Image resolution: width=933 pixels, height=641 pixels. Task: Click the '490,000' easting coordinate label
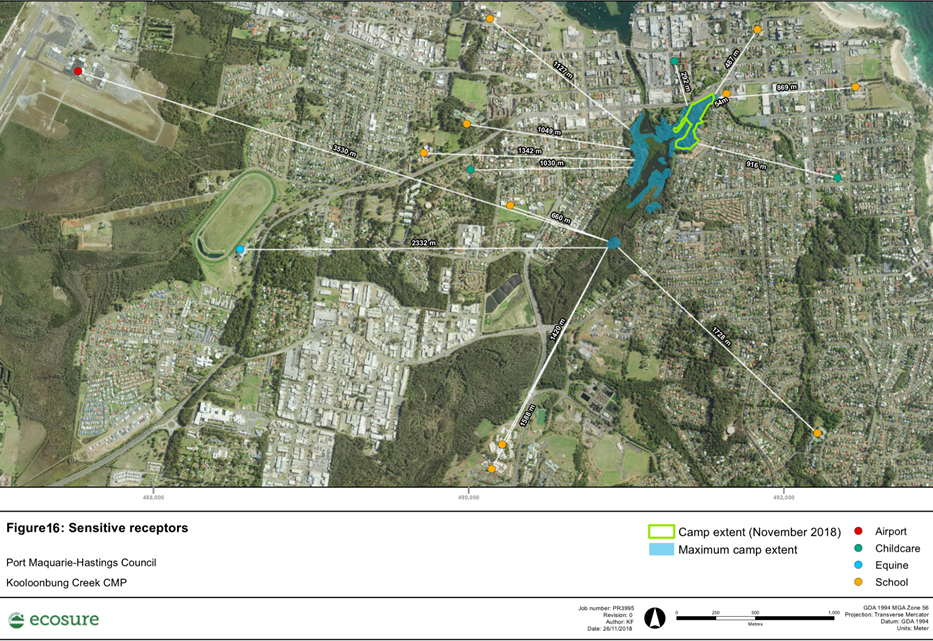coord(469,498)
